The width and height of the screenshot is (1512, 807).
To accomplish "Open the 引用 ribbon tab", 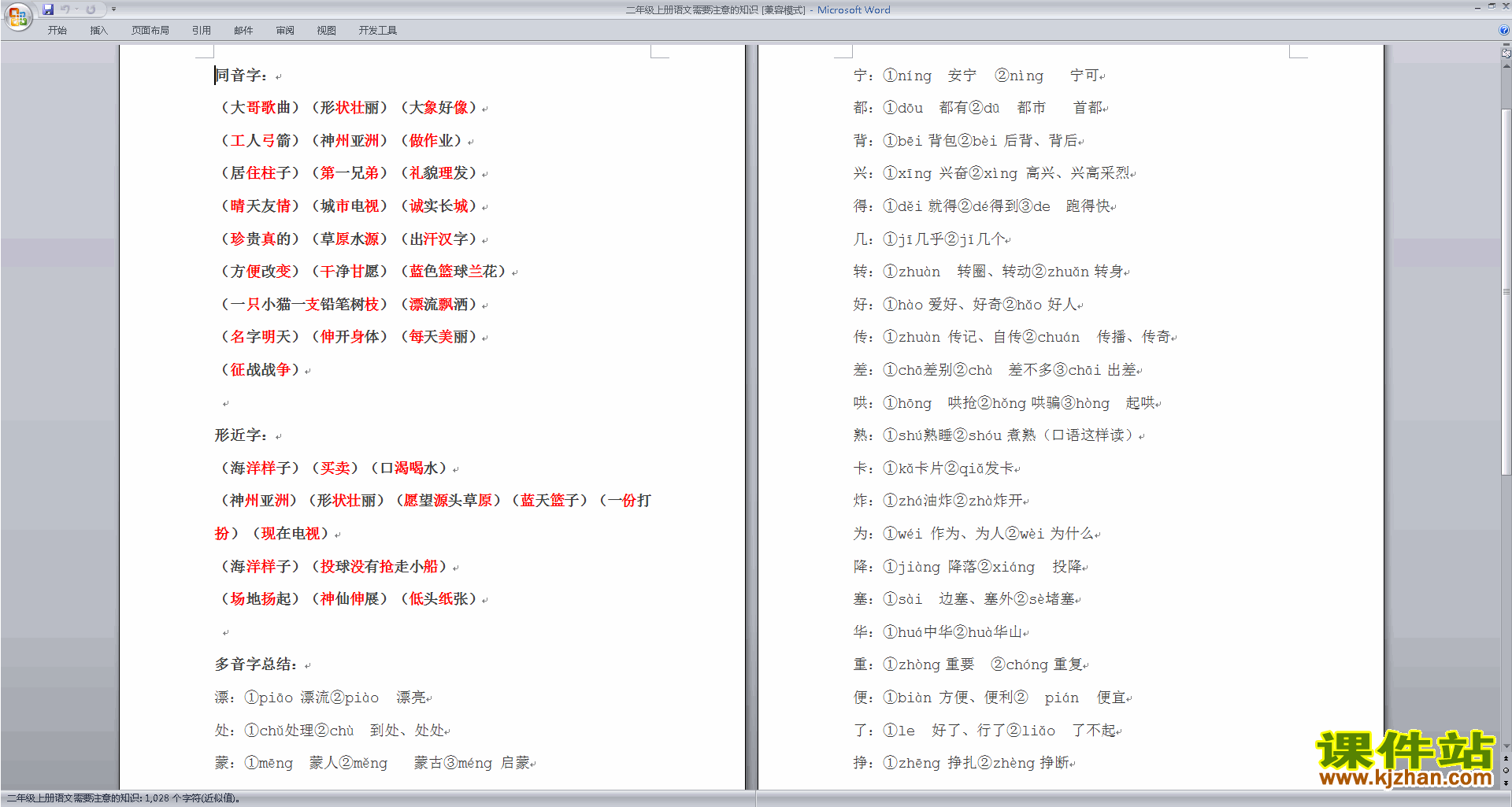I will click(x=201, y=30).
